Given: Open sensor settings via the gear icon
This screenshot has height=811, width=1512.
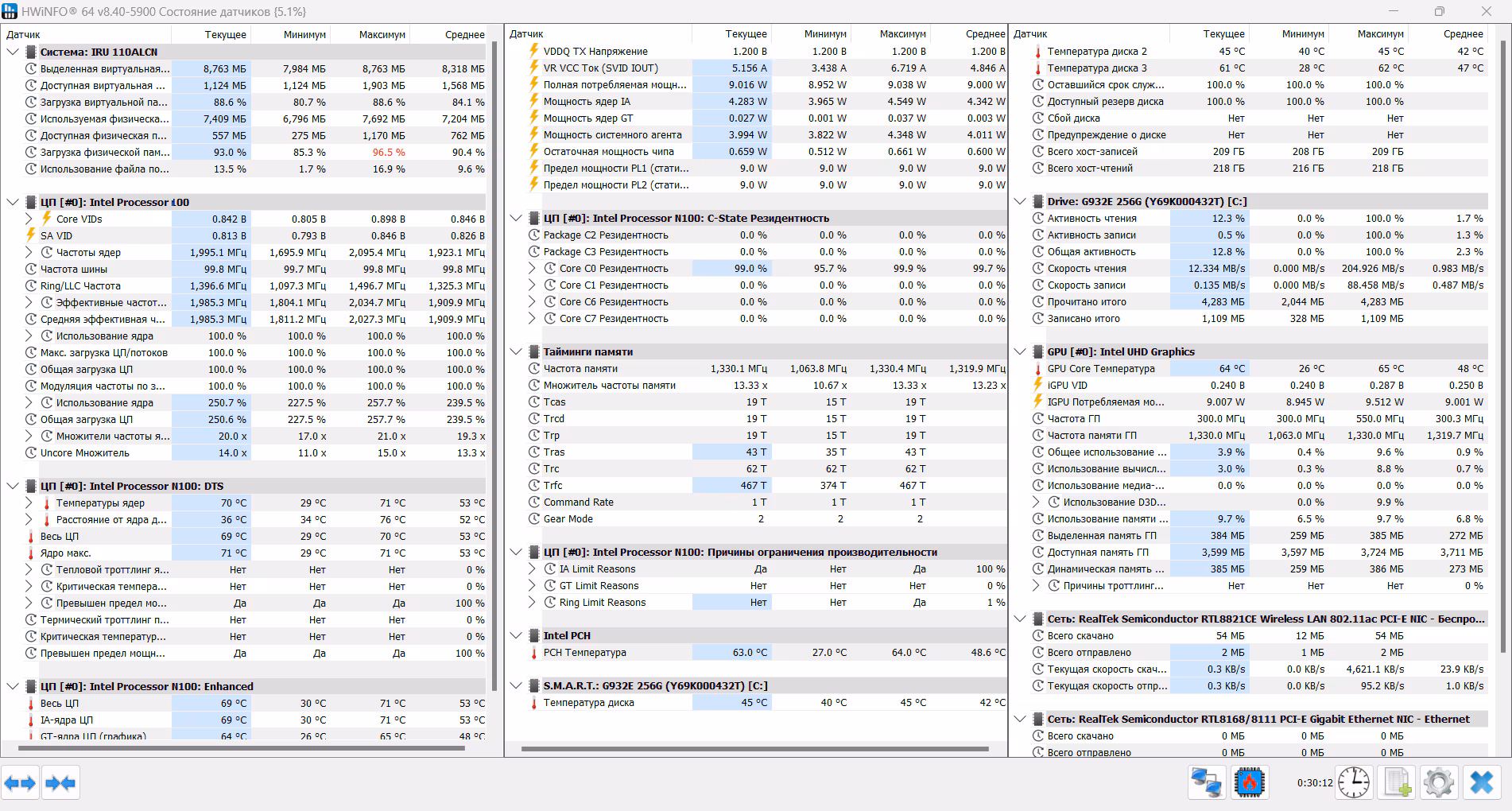Looking at the screenshot, I should pyautogui.click(x=1438, y=782).
